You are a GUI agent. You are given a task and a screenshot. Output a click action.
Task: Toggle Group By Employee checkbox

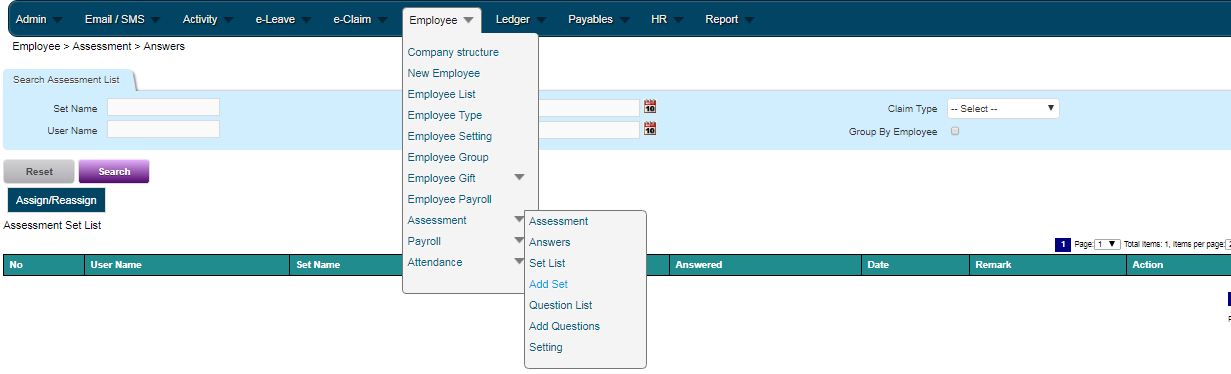pos(955,131)
